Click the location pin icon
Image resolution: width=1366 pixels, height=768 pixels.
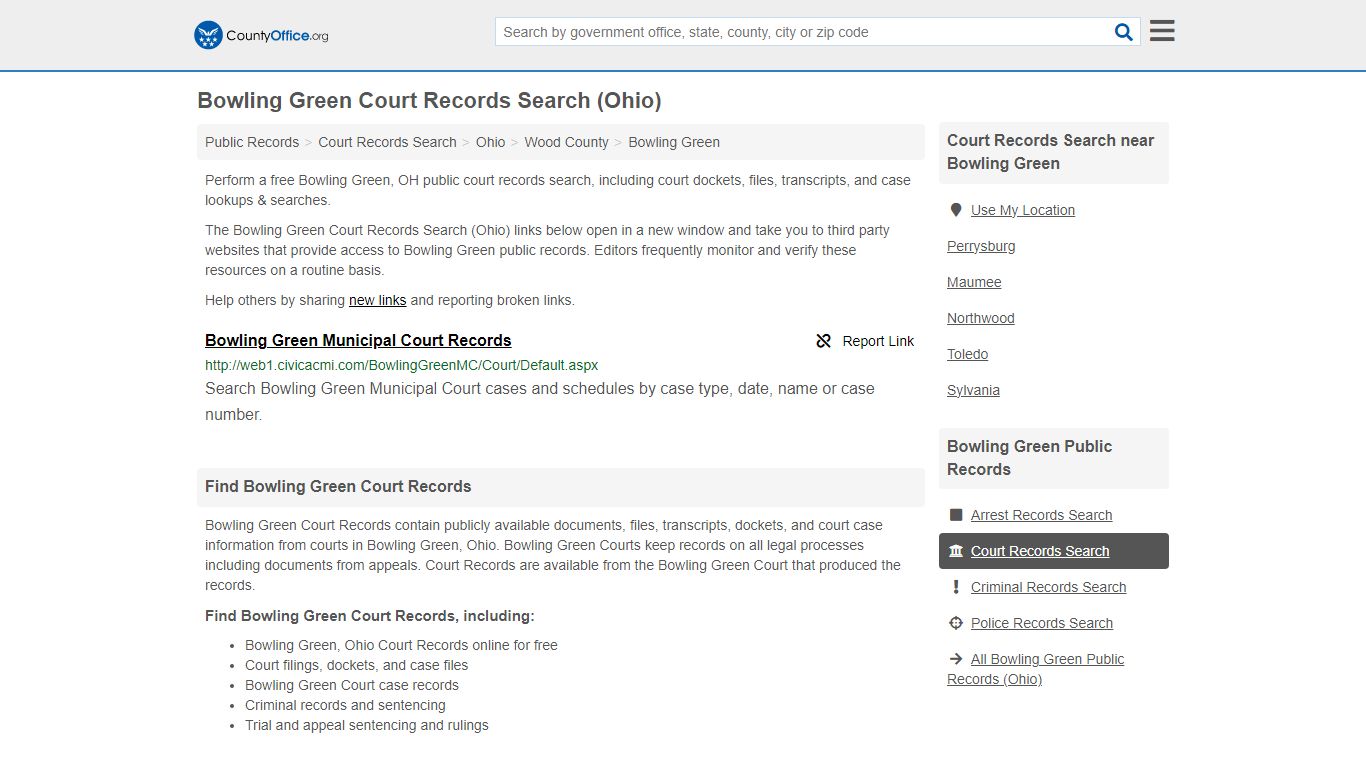(x=956, y=210)
